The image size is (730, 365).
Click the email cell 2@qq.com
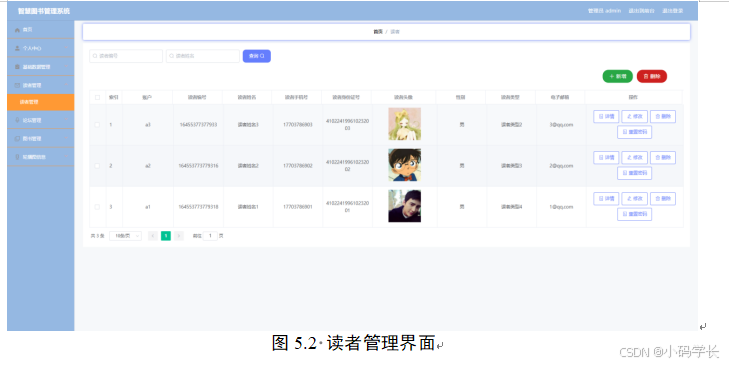tap(561, 166)
